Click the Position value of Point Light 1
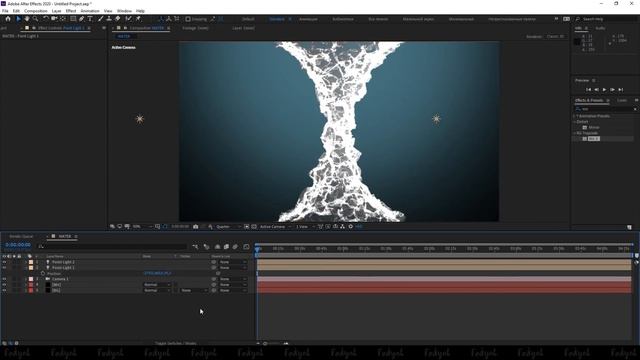 pyautogui.click(x=157, y=273)
